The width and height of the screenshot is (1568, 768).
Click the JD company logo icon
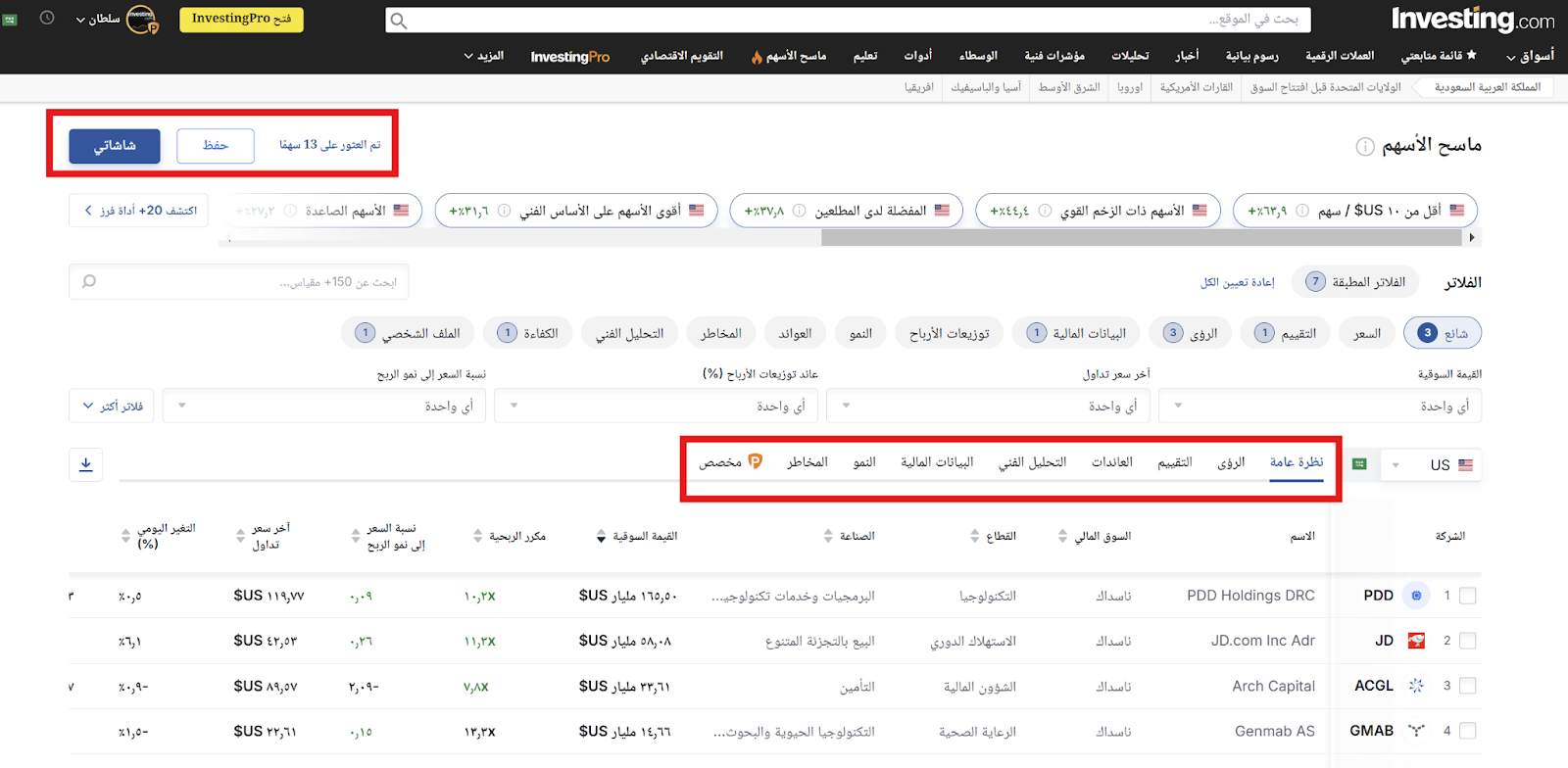point(1416,641)
